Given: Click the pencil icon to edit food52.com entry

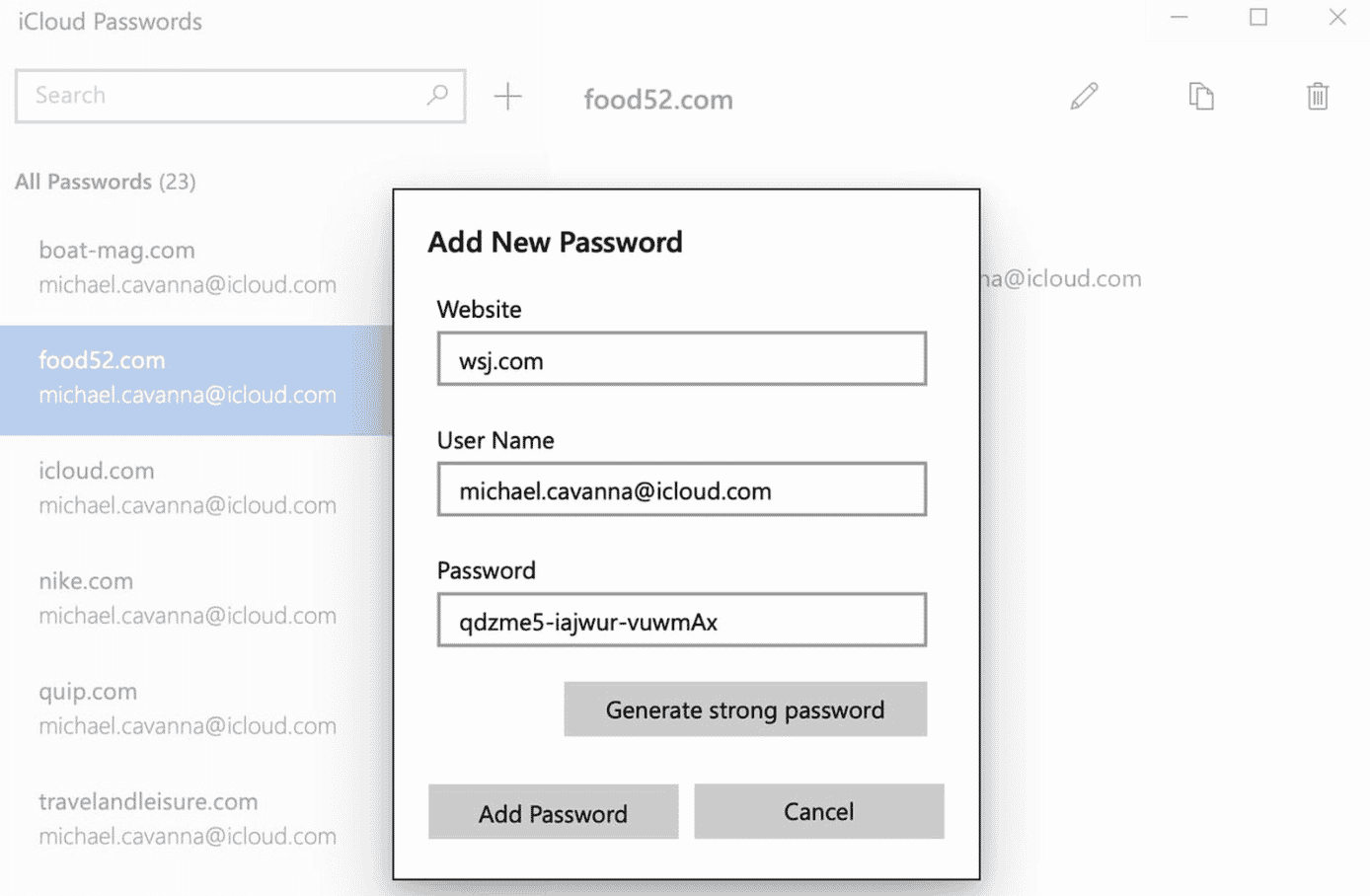Looking at the screenshot, I should pos(1084,96).
